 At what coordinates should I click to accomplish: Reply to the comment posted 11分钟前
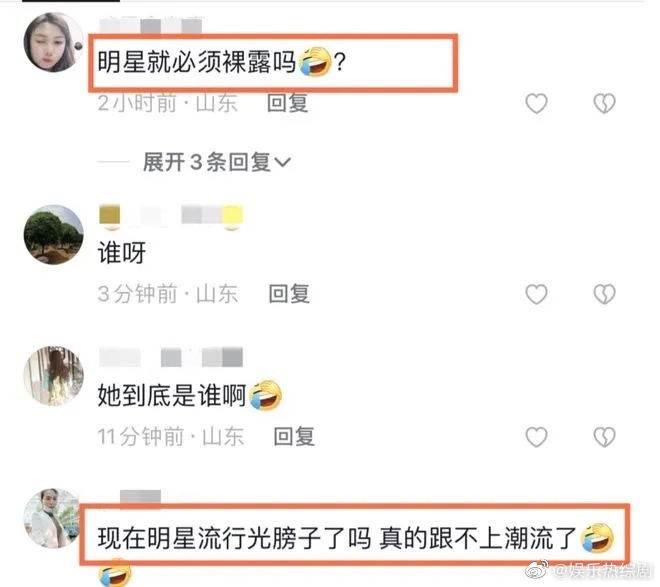[294, 436]
